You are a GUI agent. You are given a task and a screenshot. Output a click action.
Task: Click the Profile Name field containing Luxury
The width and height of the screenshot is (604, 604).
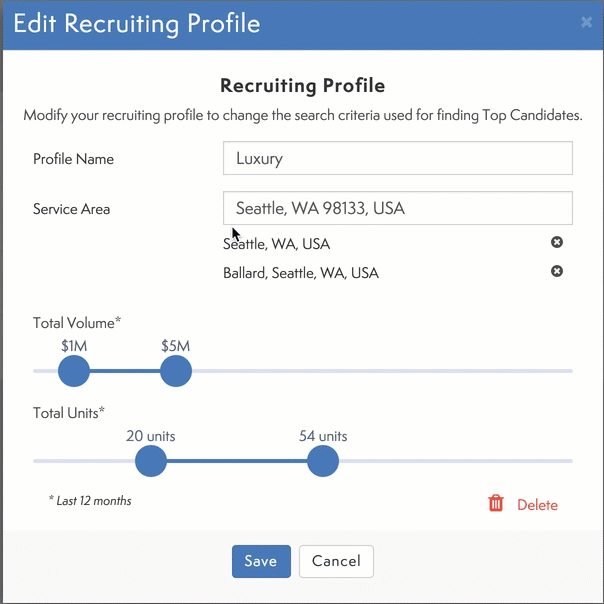tap(398, 158)
